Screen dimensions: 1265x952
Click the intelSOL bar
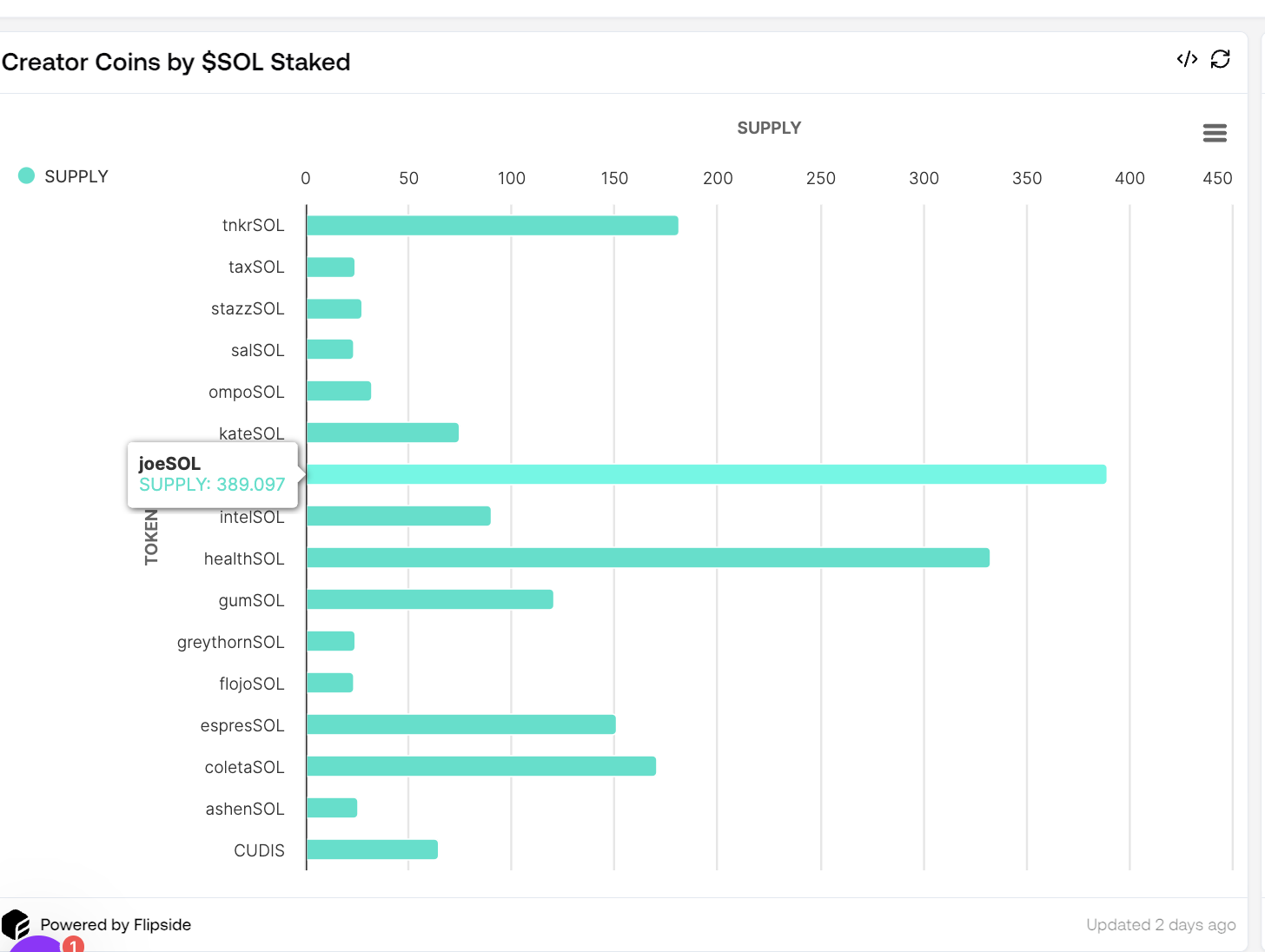point(398,516)
